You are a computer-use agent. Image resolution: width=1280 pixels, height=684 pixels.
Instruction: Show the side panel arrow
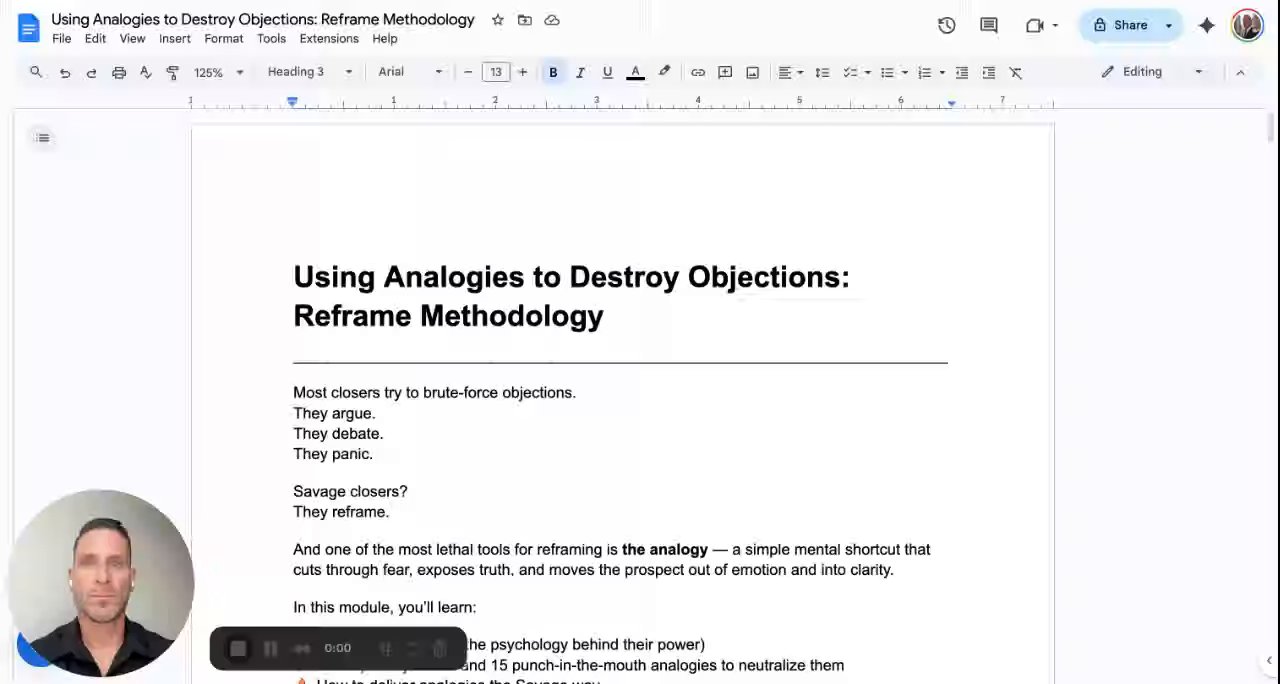(1269, 660)
